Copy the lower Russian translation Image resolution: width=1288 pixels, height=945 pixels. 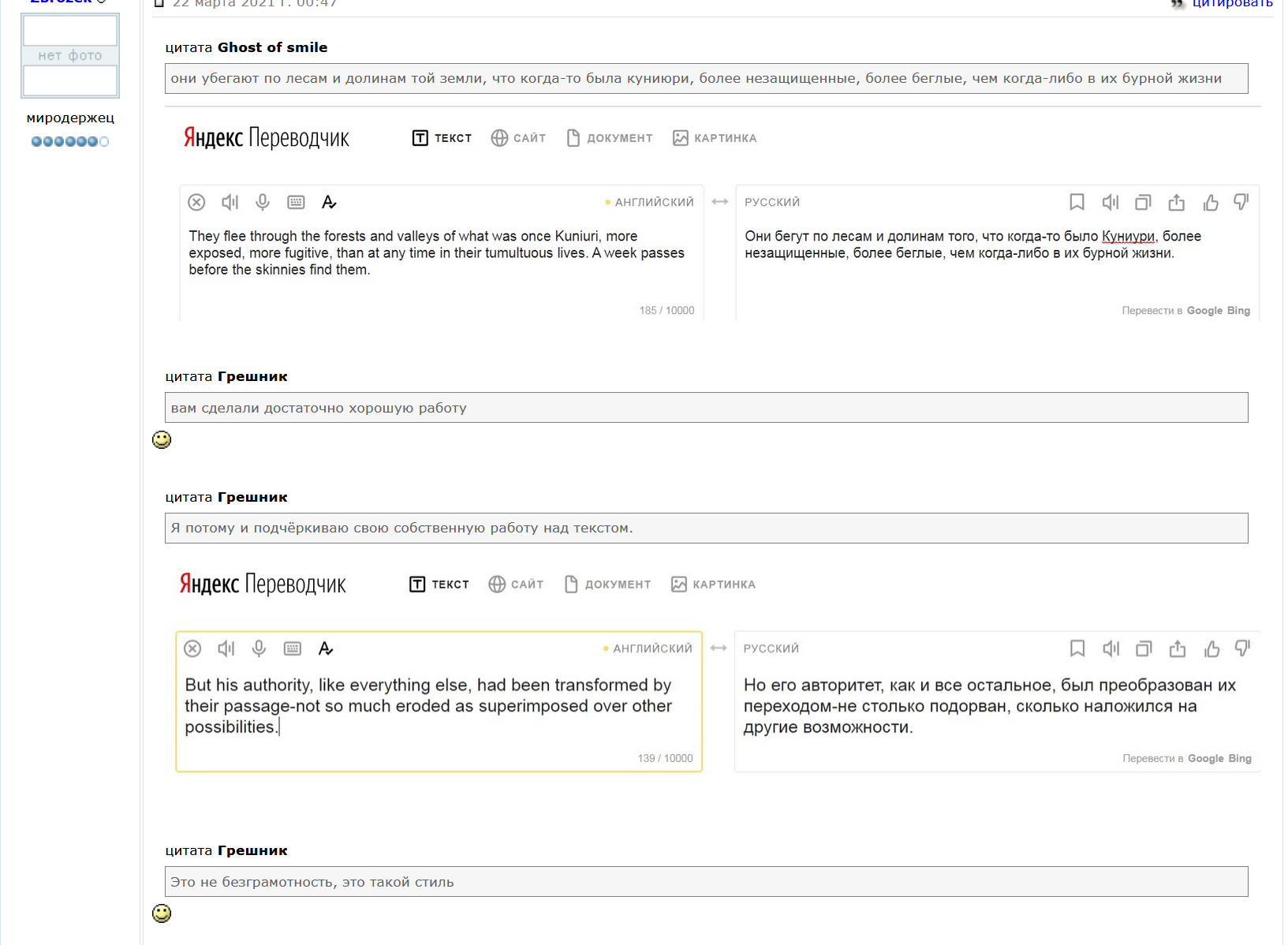1144,648
